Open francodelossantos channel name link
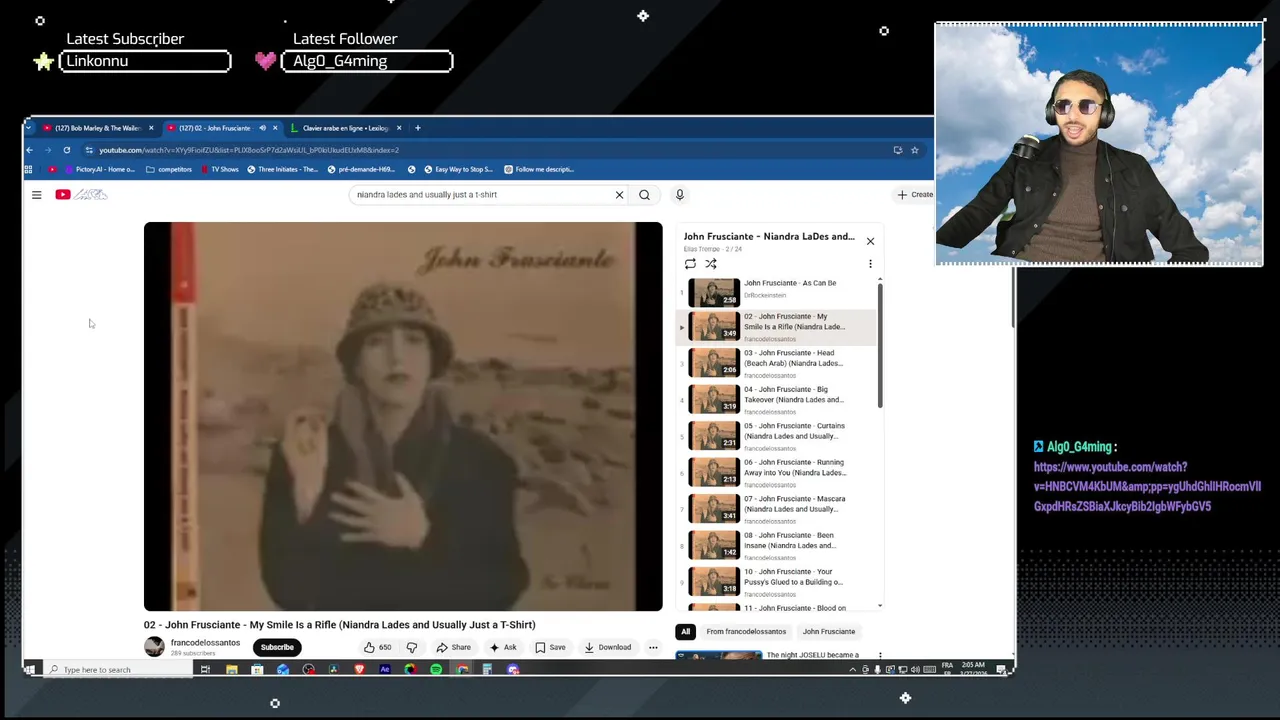 (205, 643)
